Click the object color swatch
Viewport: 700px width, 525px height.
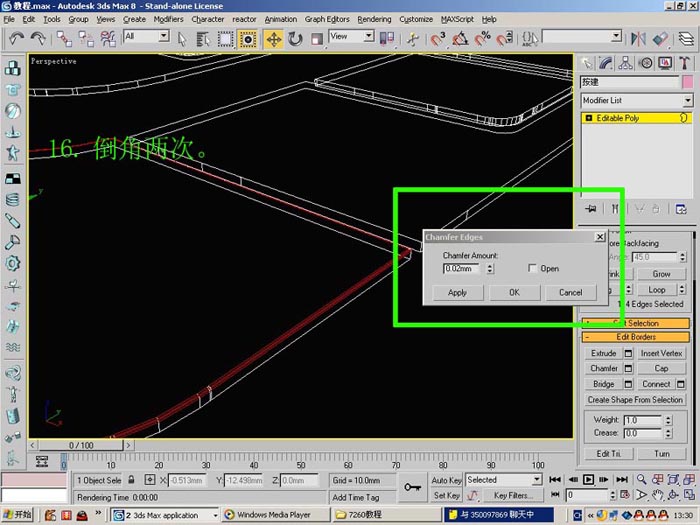click(x=688, y=82)
